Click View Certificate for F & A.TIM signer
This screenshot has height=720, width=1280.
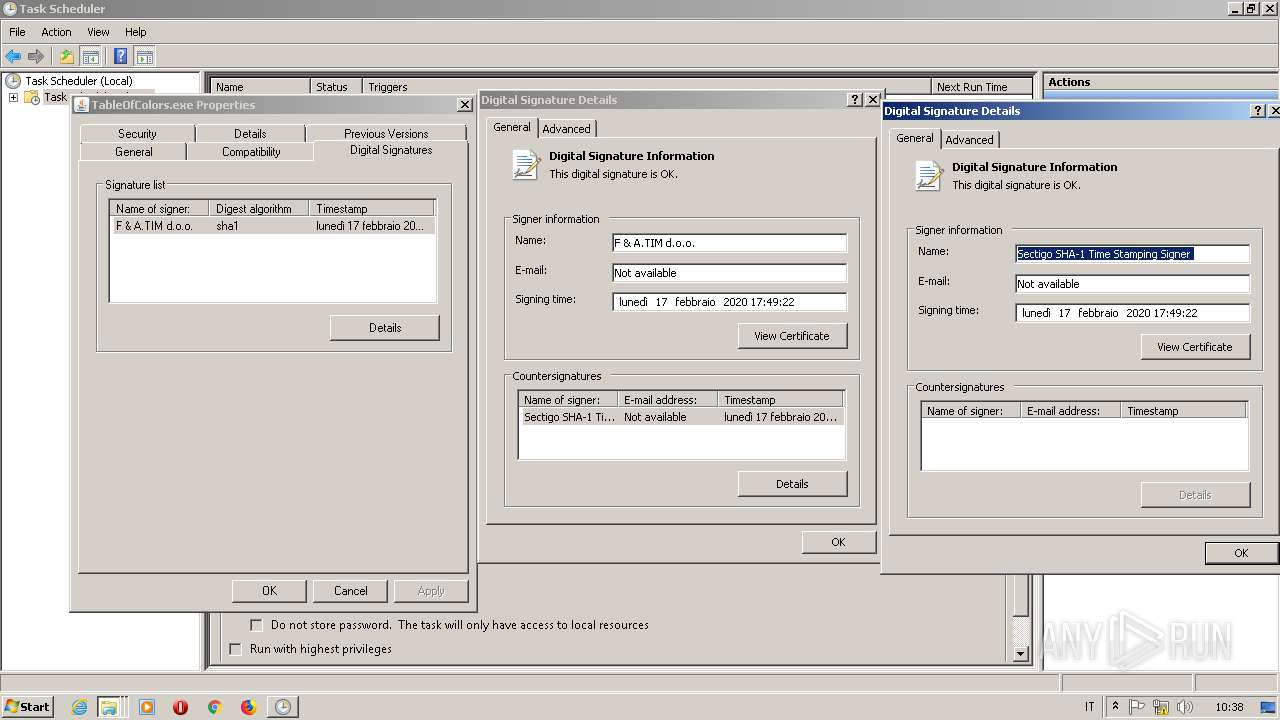click(x=792, y=336)
